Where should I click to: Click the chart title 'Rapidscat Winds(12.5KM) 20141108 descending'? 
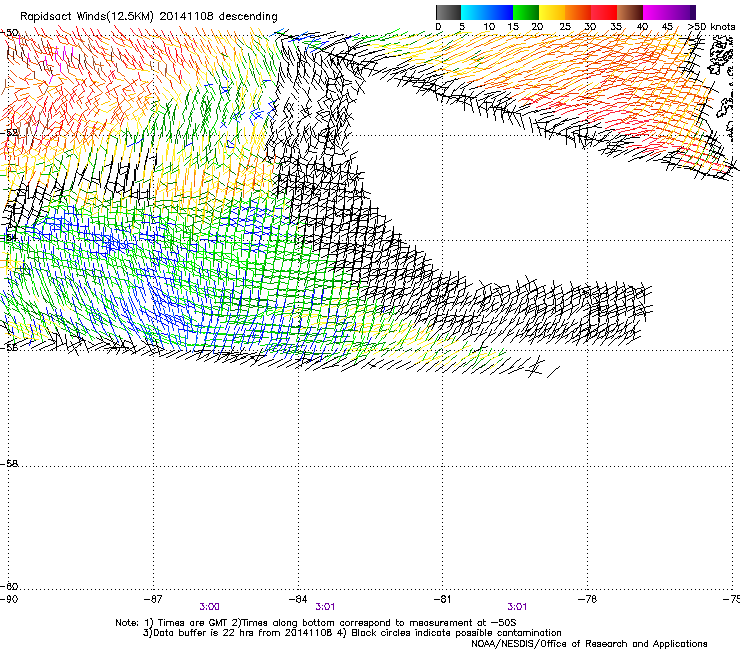pyautogui.click(x=149, y=16)
